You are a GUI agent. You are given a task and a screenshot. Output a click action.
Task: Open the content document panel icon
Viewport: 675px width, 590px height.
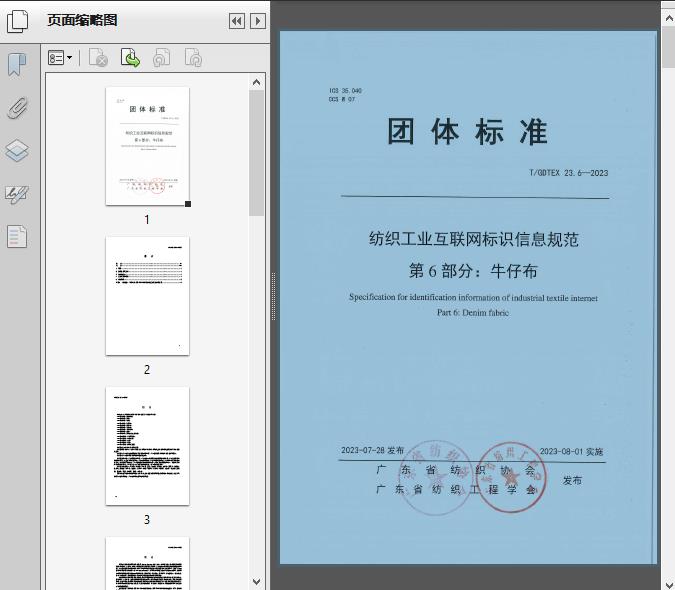[17, 236]
